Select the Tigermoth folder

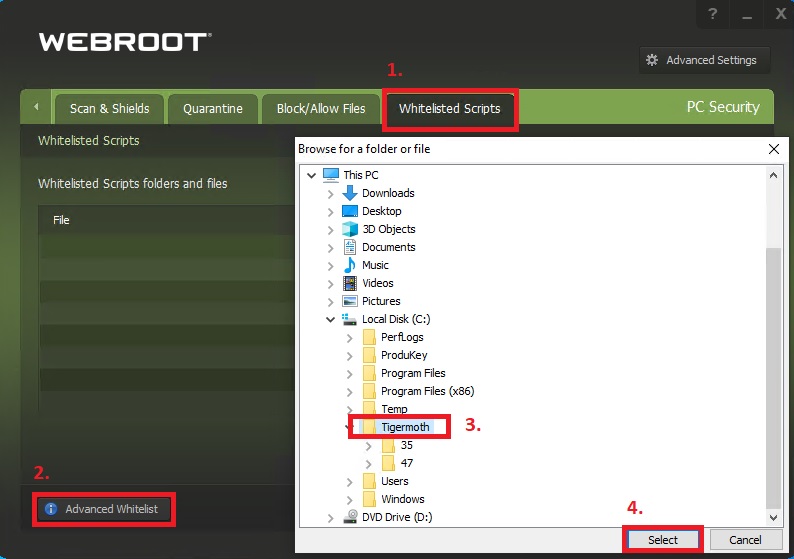tap(405, 427)
